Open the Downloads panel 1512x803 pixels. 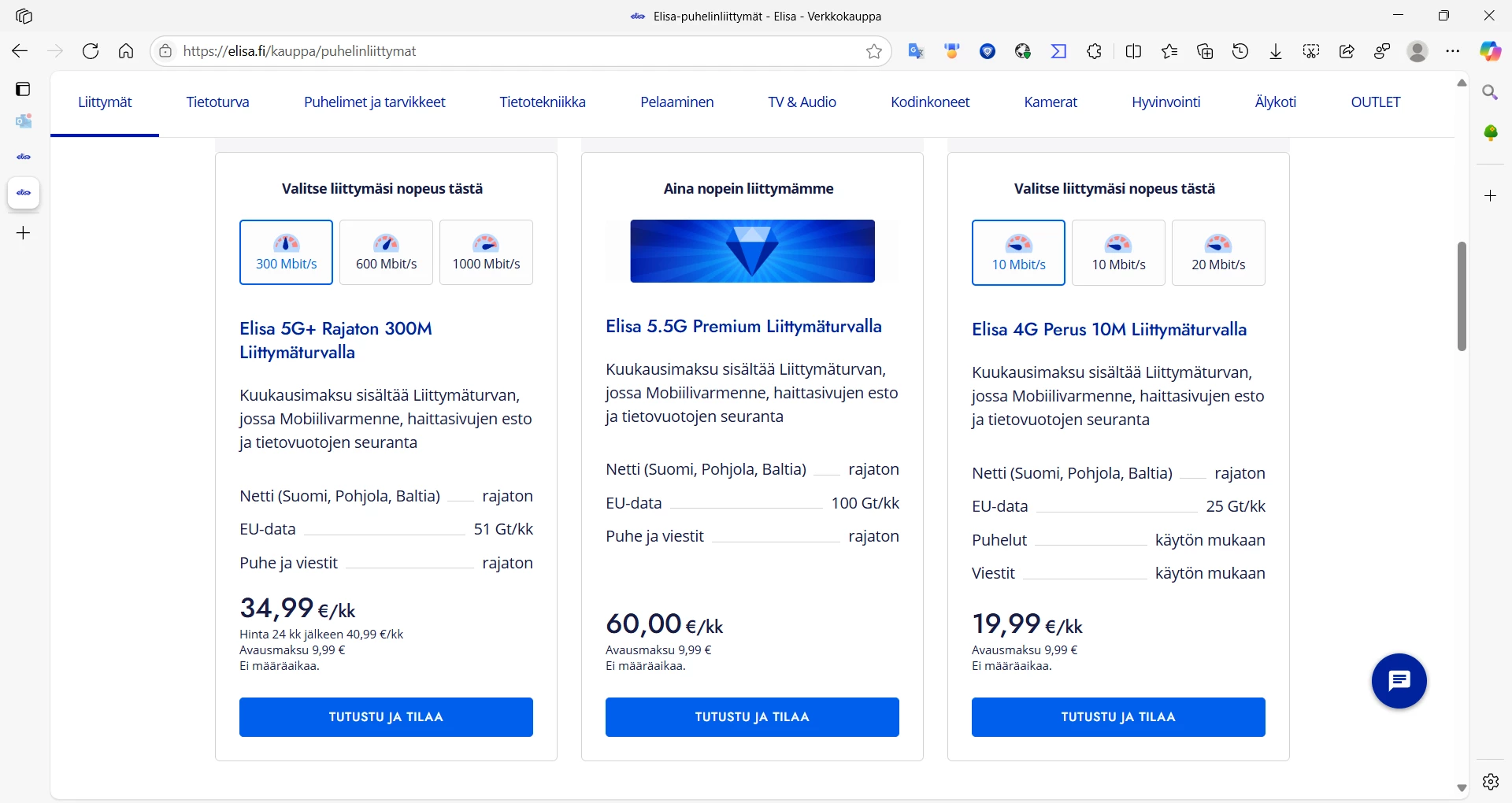coord(1276,51)
